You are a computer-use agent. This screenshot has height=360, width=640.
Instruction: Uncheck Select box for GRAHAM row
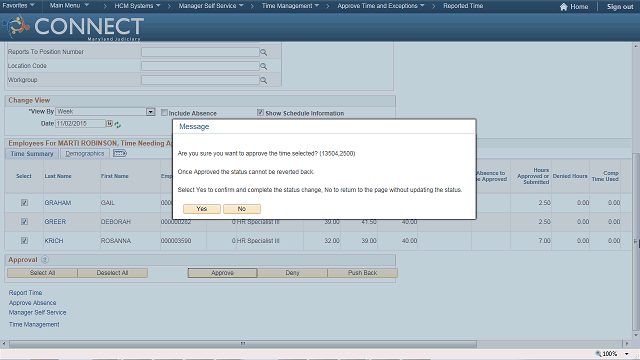(x=24, y=203)
